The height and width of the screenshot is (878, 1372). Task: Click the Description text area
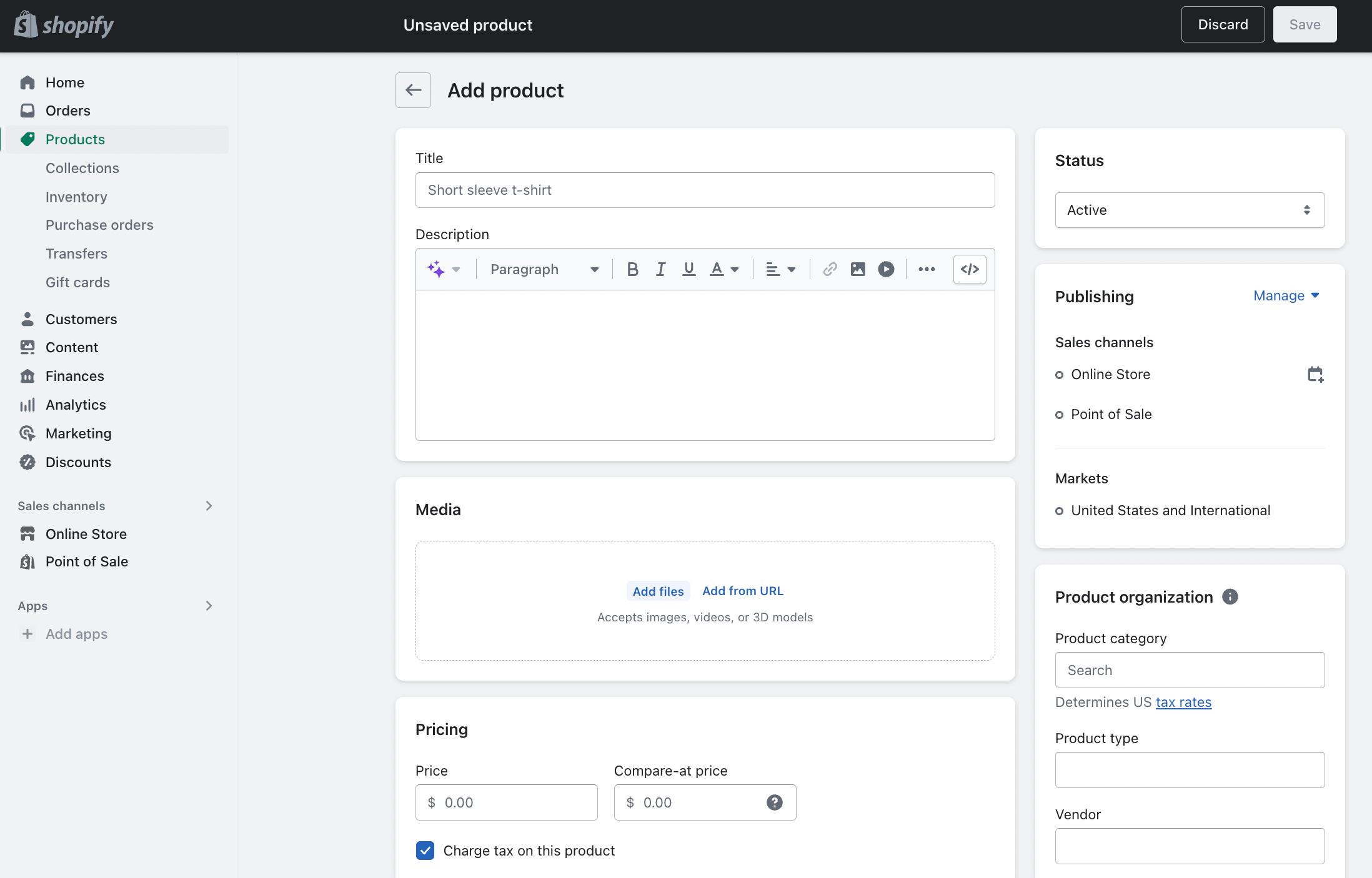705,365
